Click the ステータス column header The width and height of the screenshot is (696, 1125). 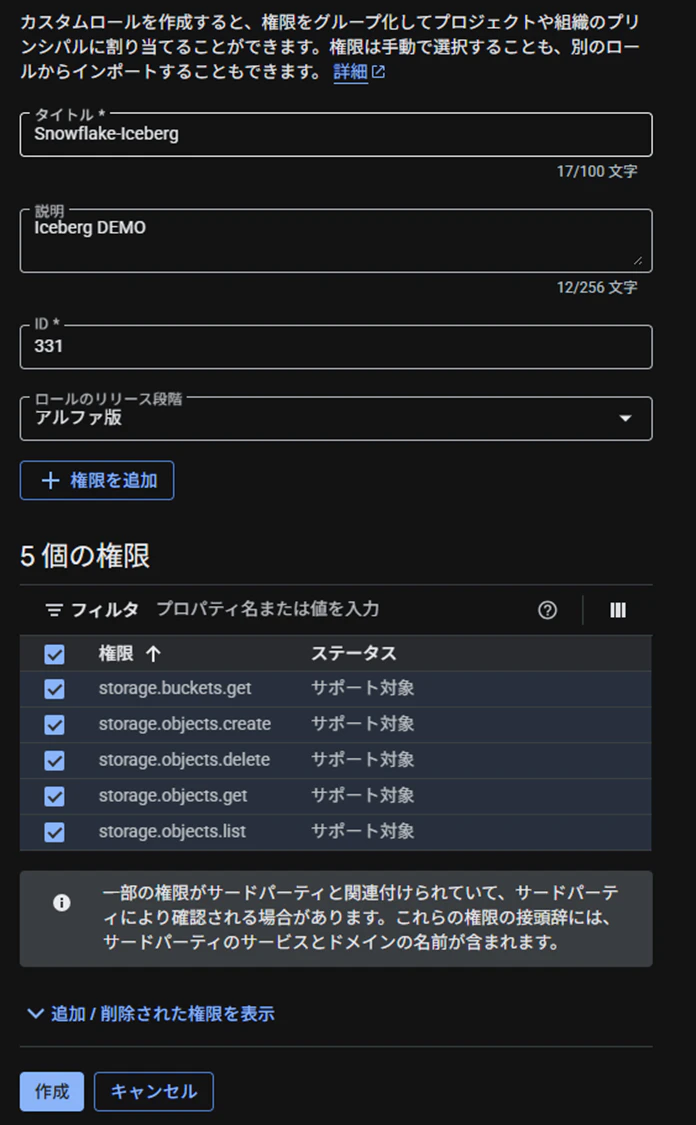tap(354, 653)
